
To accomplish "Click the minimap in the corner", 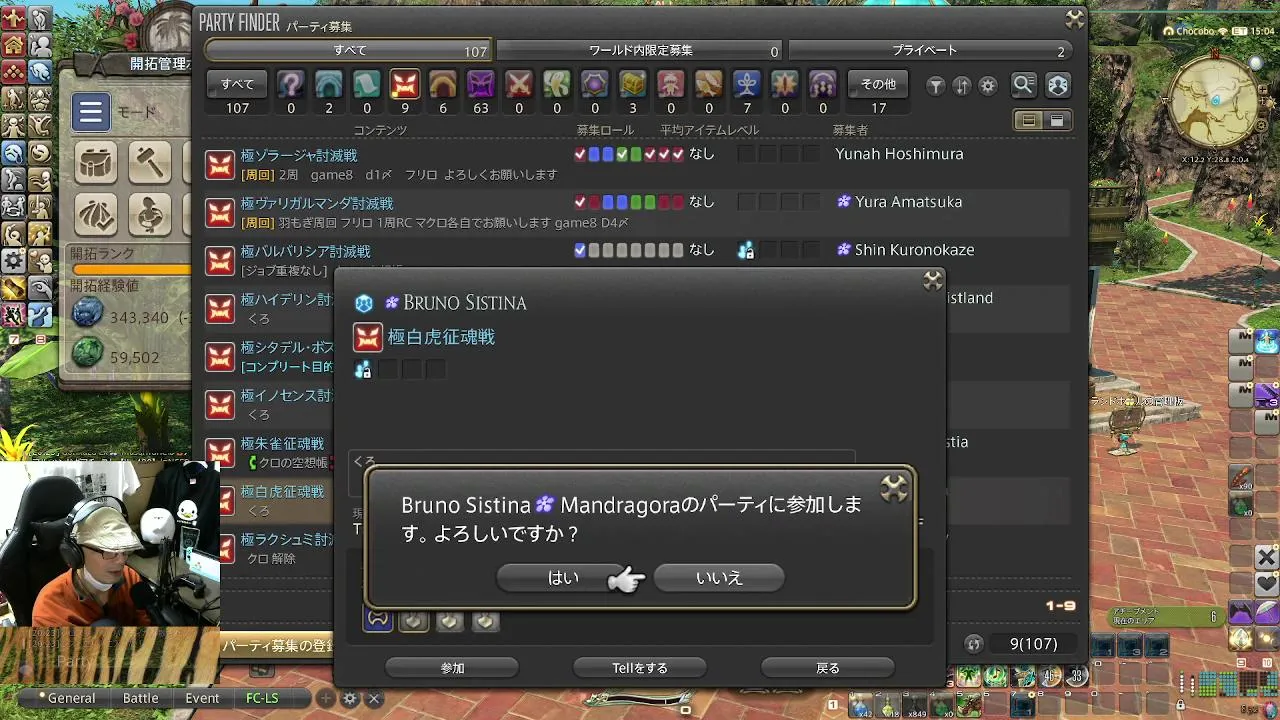I will pos(1216,102).
